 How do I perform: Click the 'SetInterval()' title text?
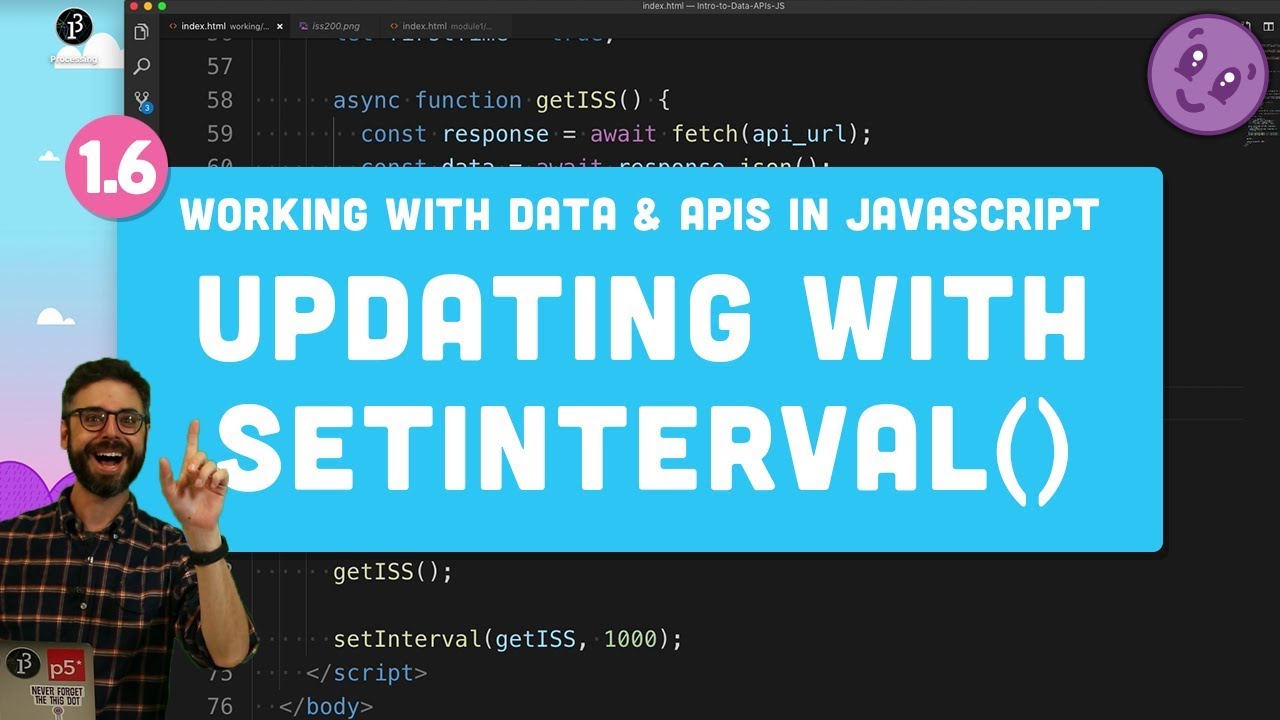point(642,452)
